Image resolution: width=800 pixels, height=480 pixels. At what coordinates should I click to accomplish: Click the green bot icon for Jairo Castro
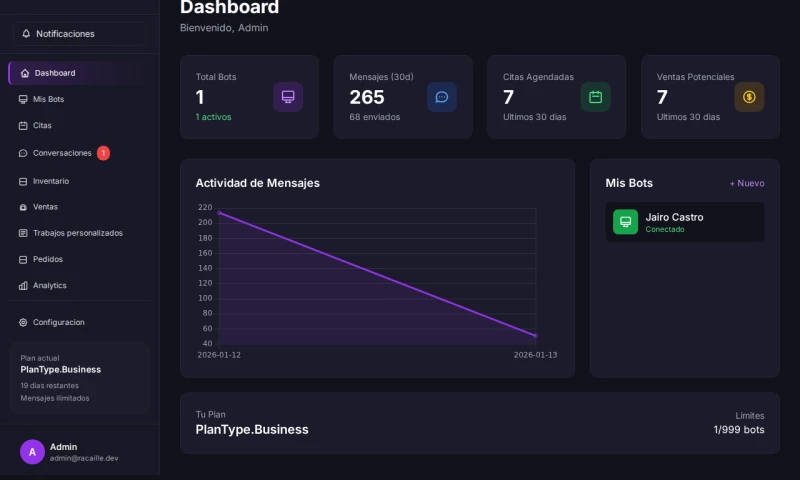click(x=625, y=222)
